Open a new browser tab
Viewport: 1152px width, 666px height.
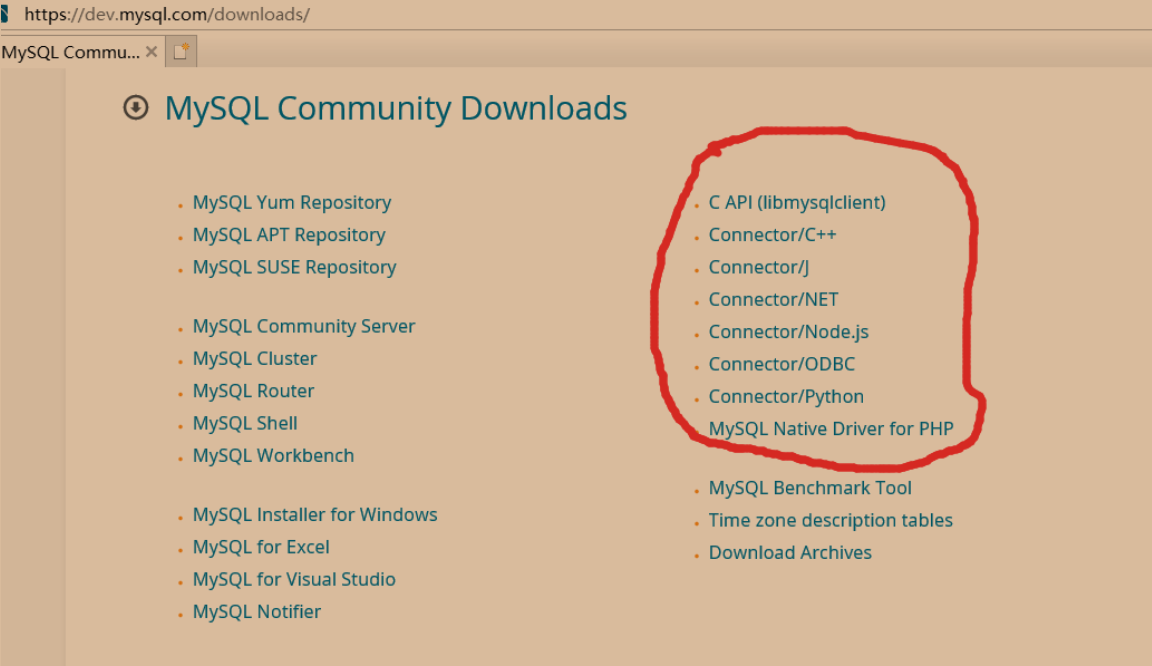181,51
